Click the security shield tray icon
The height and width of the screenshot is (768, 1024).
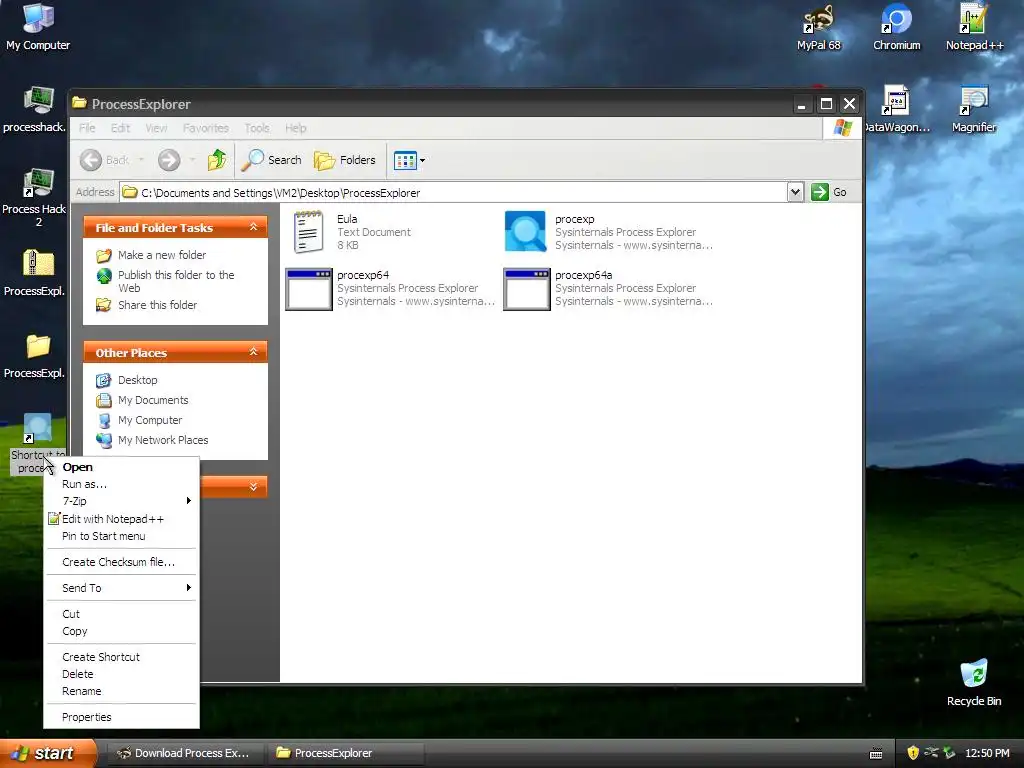point(913,753)
